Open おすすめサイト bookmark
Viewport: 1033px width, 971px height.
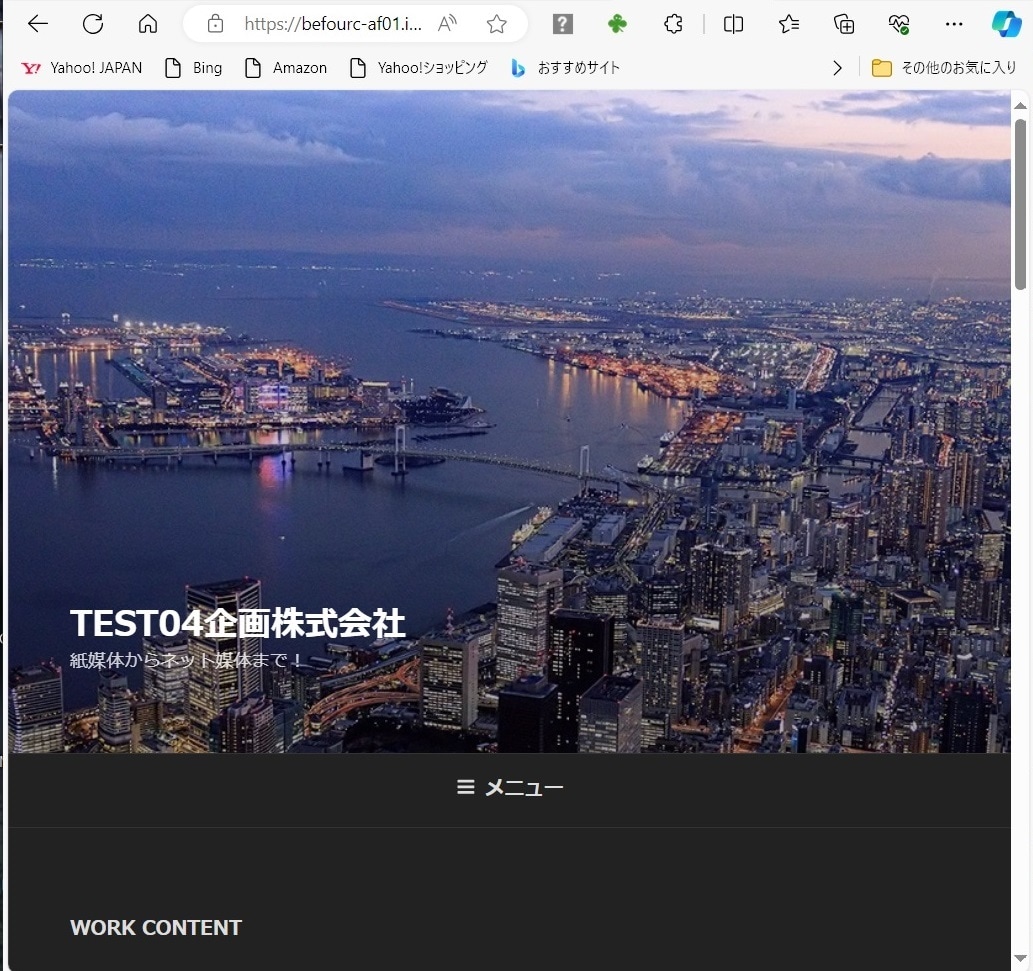[565, 68]
